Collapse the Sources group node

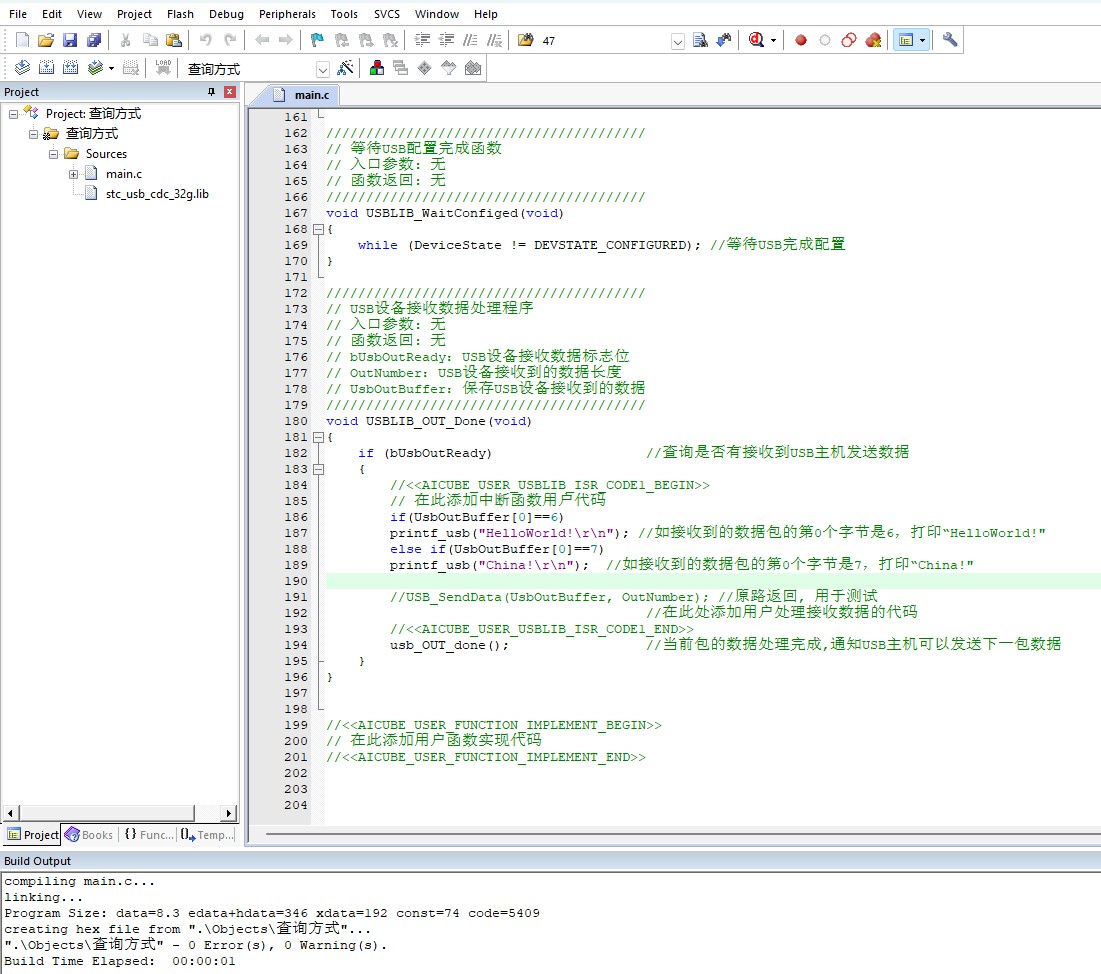point(53,154)
